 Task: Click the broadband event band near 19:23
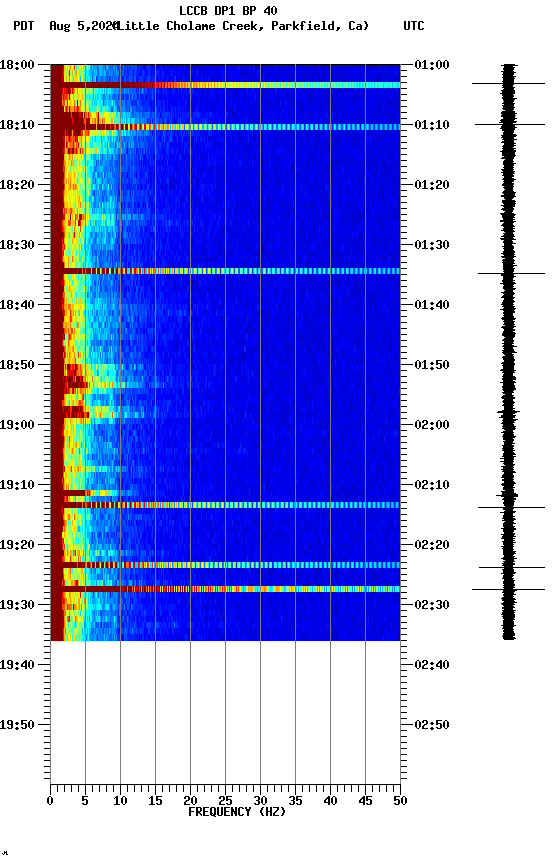point(225,565)
